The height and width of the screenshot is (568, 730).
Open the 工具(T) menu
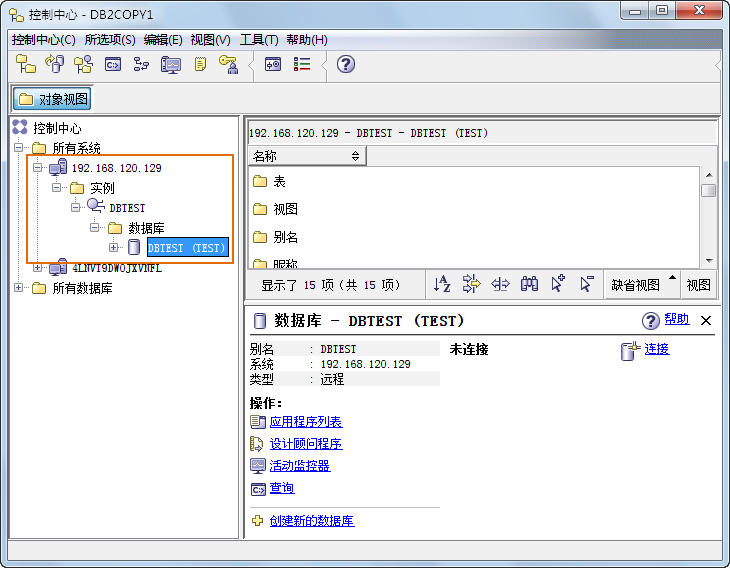click(258, 39)
